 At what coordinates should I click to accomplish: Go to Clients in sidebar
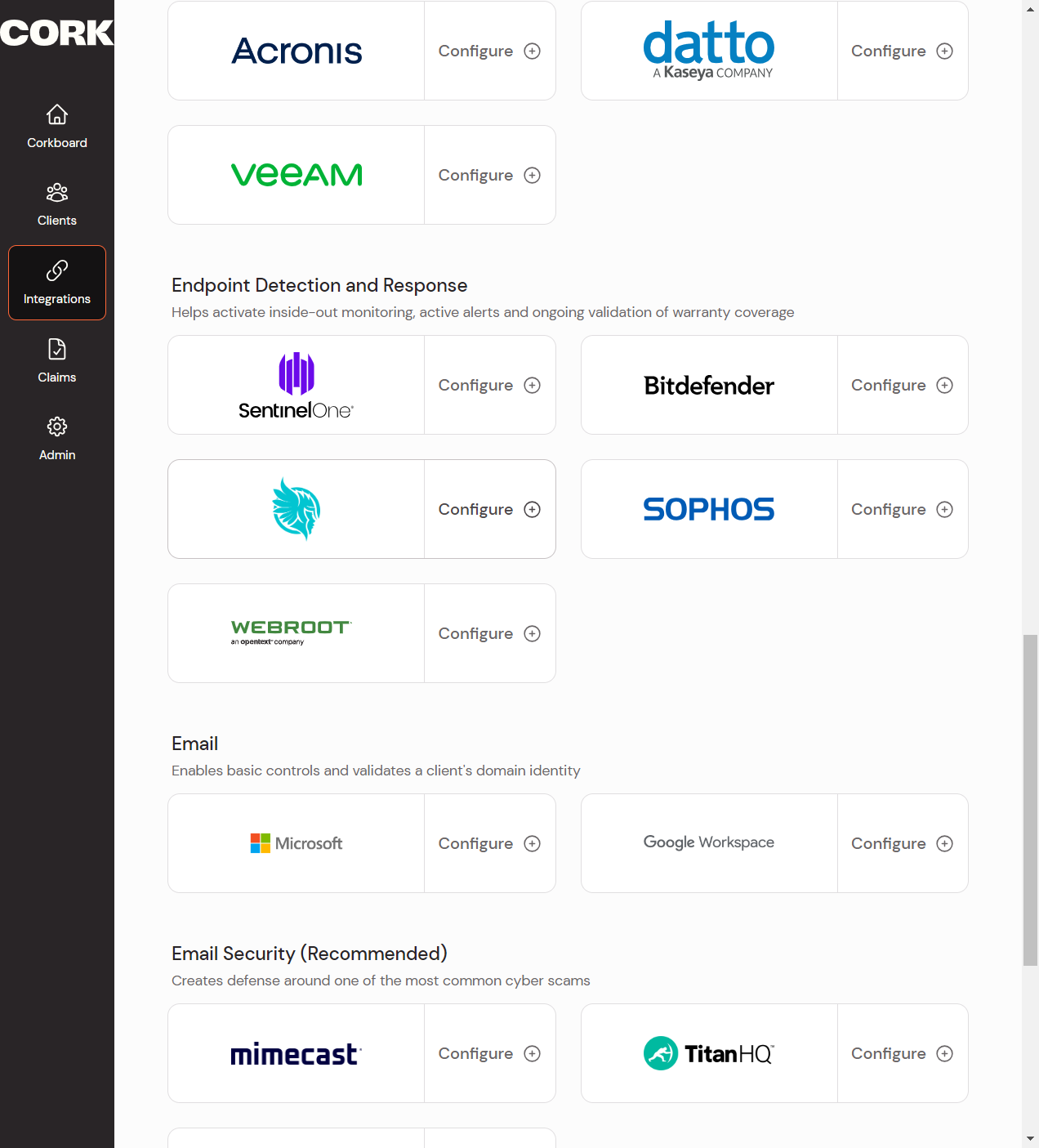click(x=57, y=204)
